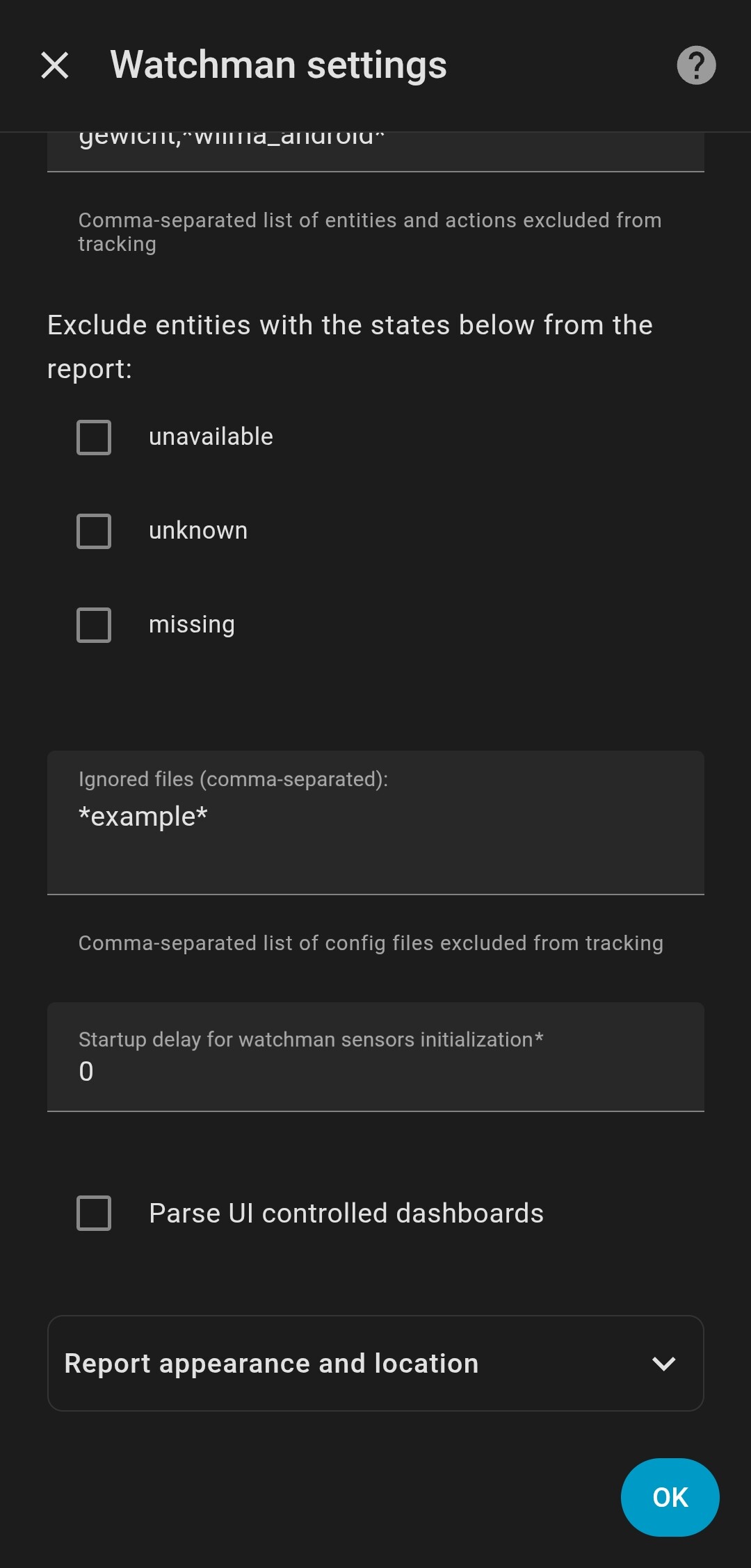Check the "unavailable" state checkbox
This screenshot has width=751, height=1568.
click(x=94, y=437)
